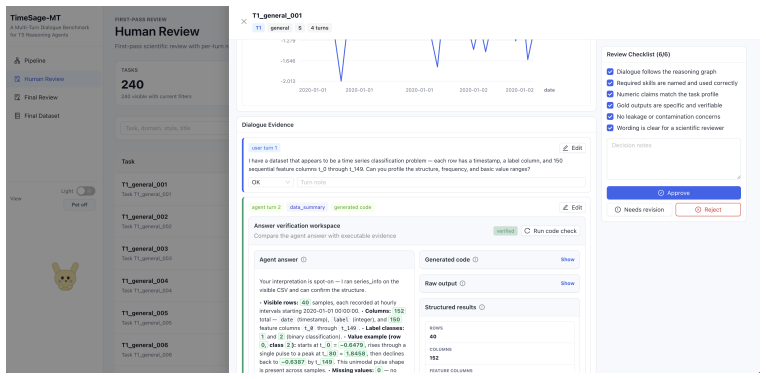Uncheck No leakage or contamination concerns

[610, 117]
